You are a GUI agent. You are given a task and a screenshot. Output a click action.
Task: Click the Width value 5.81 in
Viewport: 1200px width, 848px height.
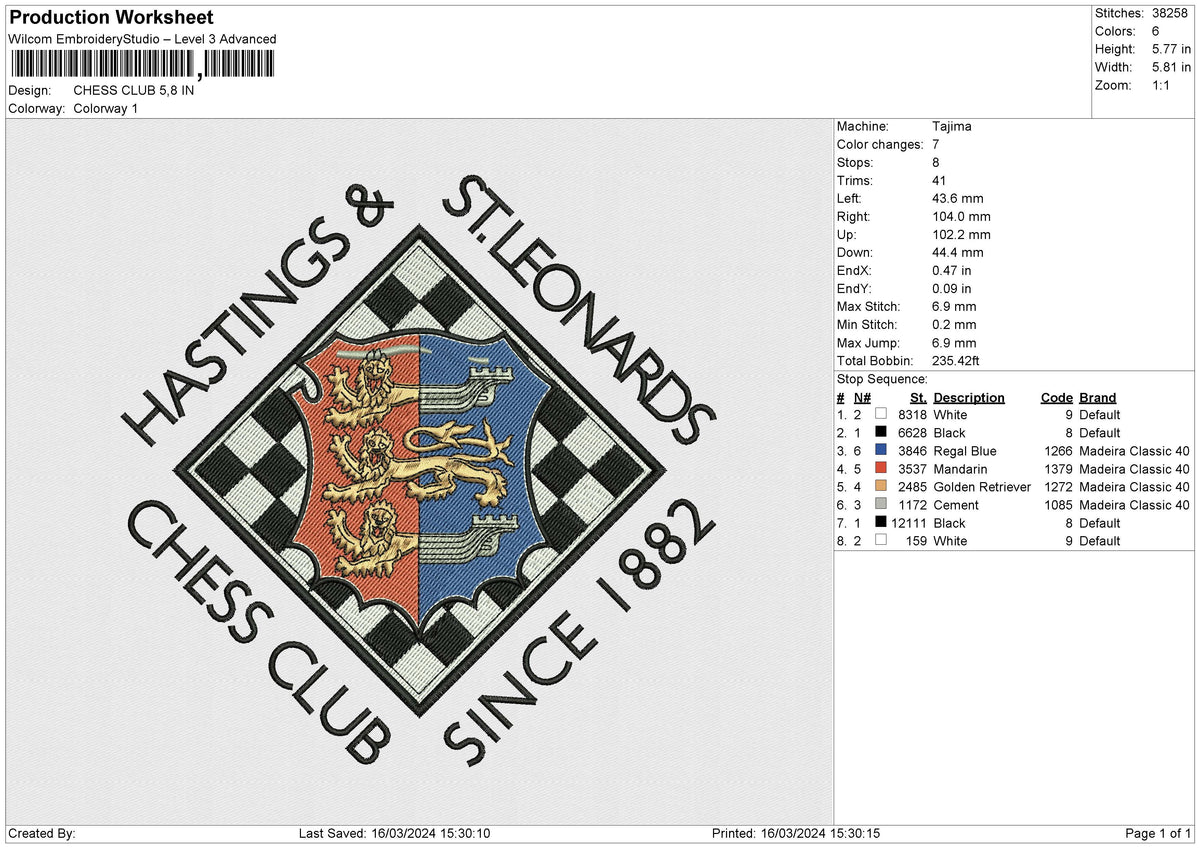1171,67
